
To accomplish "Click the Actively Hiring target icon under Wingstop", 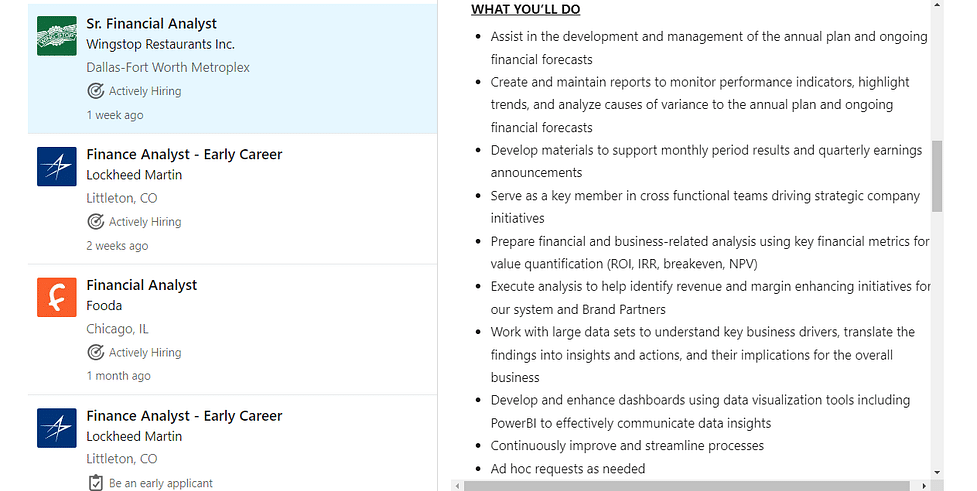I will coord(95,91).
